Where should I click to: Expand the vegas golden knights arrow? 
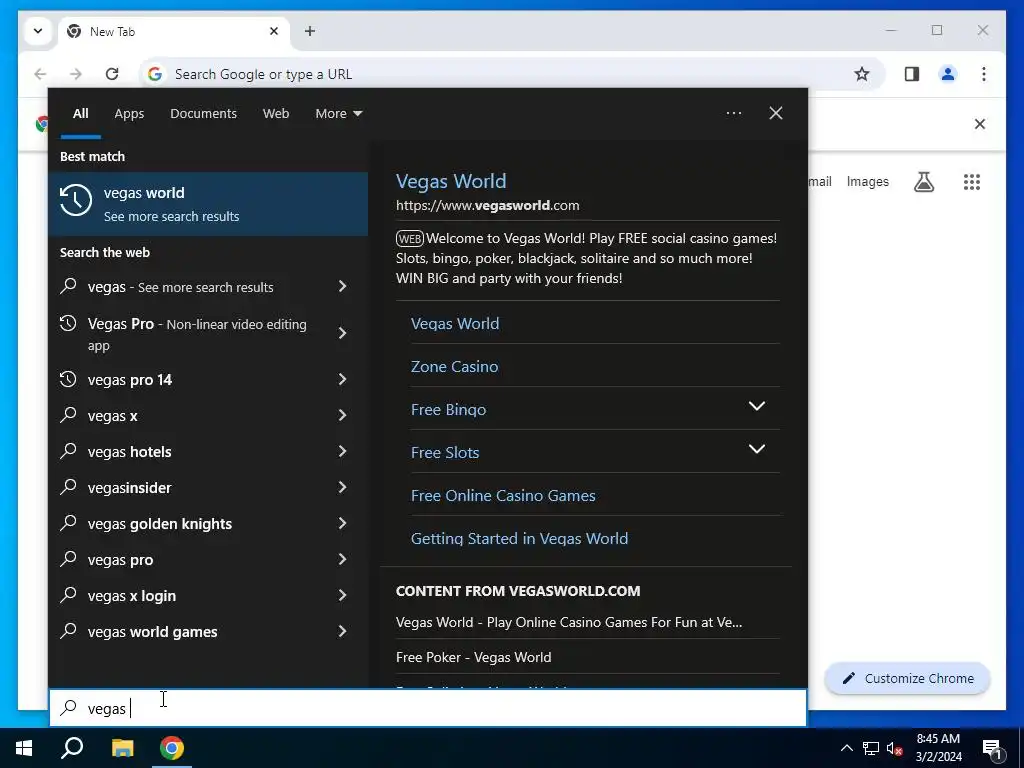[342, 523]
